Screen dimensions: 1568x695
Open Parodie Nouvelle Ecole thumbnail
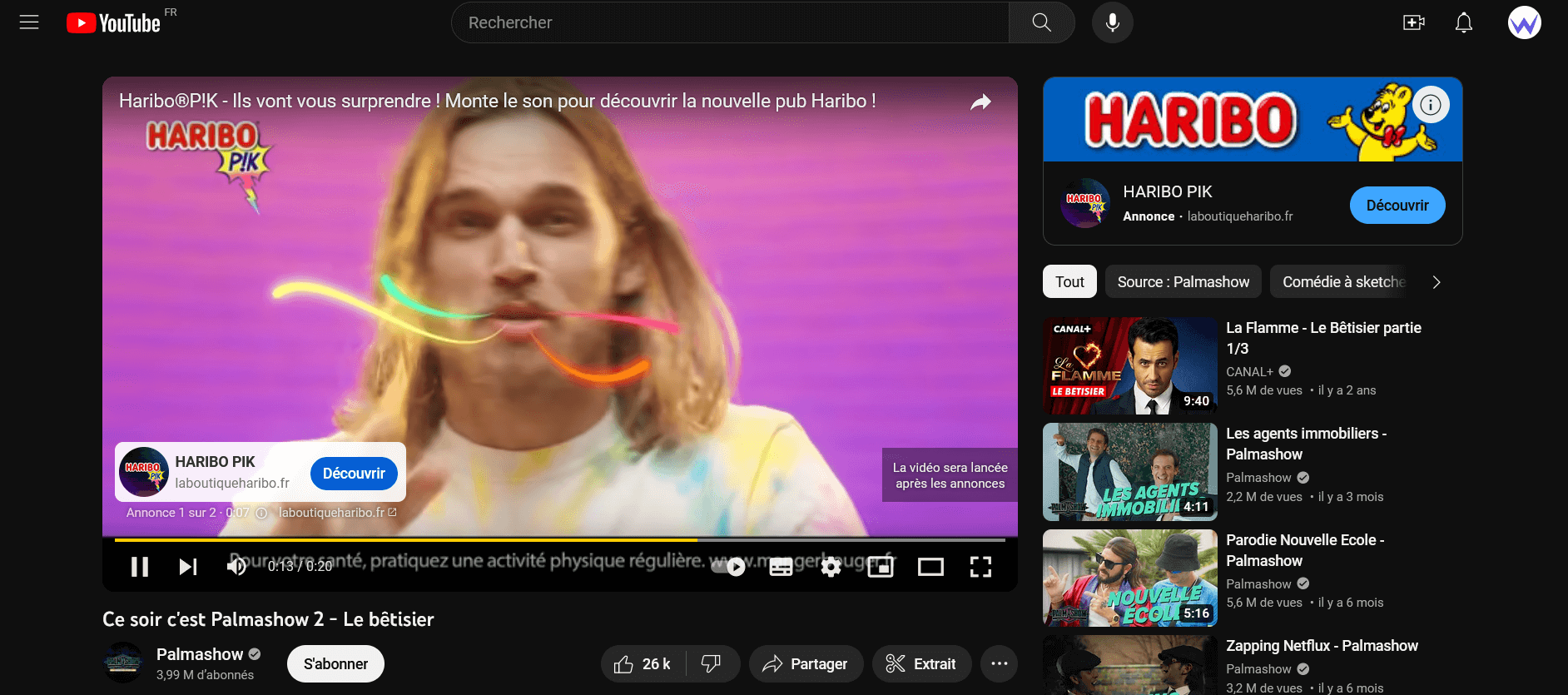click(x=1130, y=578)
